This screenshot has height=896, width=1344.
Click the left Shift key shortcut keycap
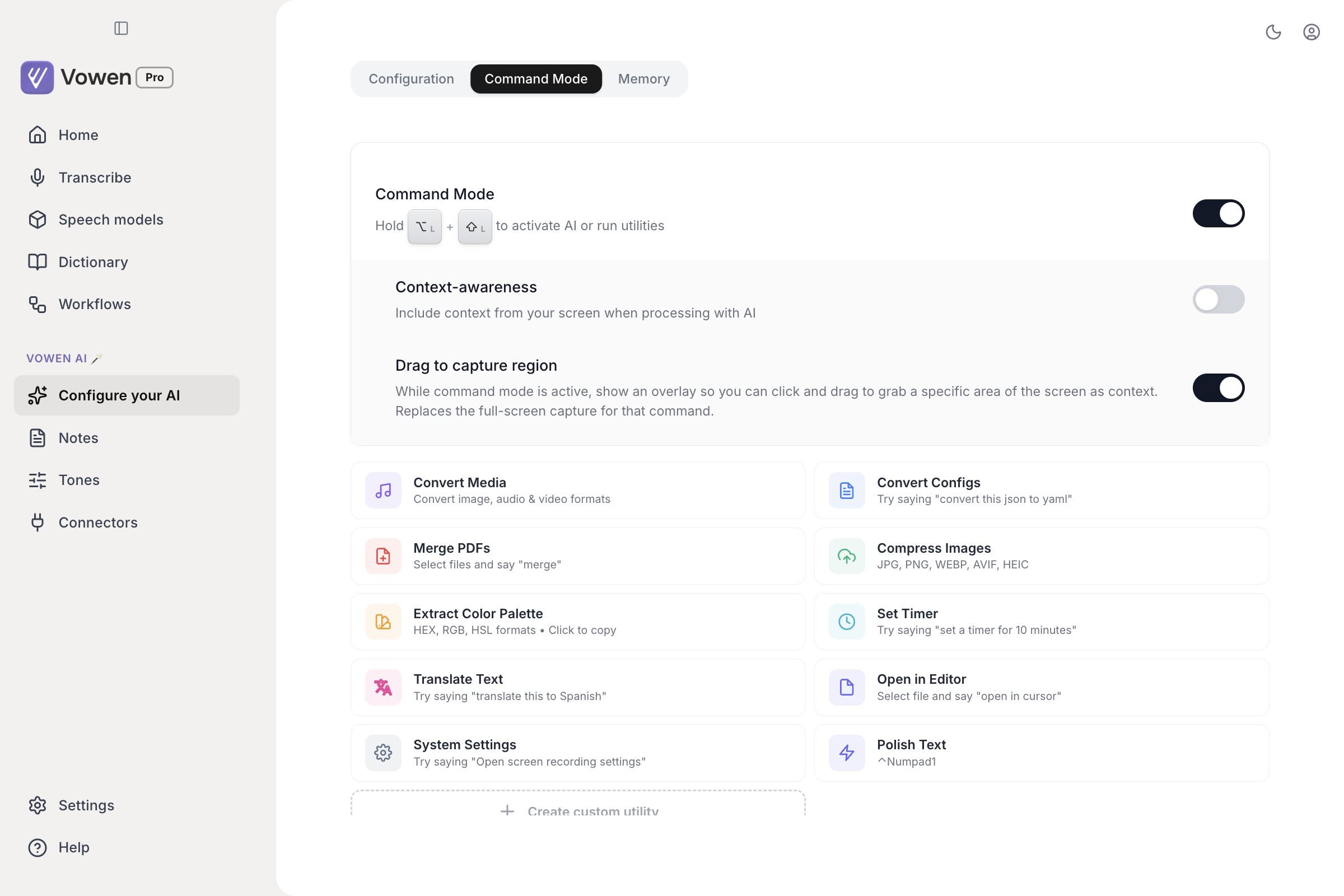click(475, 227)
